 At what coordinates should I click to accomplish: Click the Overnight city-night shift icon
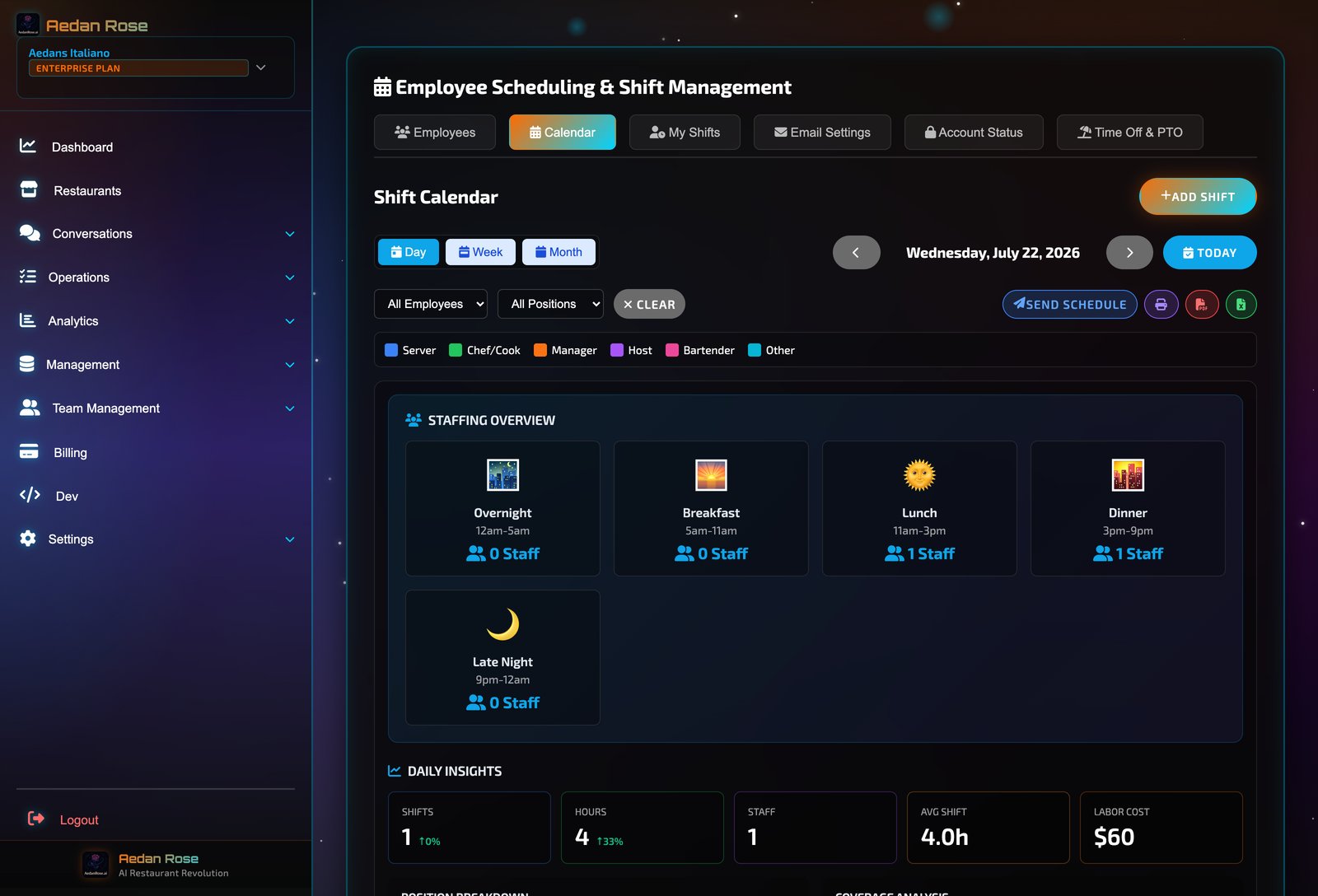[x=502, y=475]
